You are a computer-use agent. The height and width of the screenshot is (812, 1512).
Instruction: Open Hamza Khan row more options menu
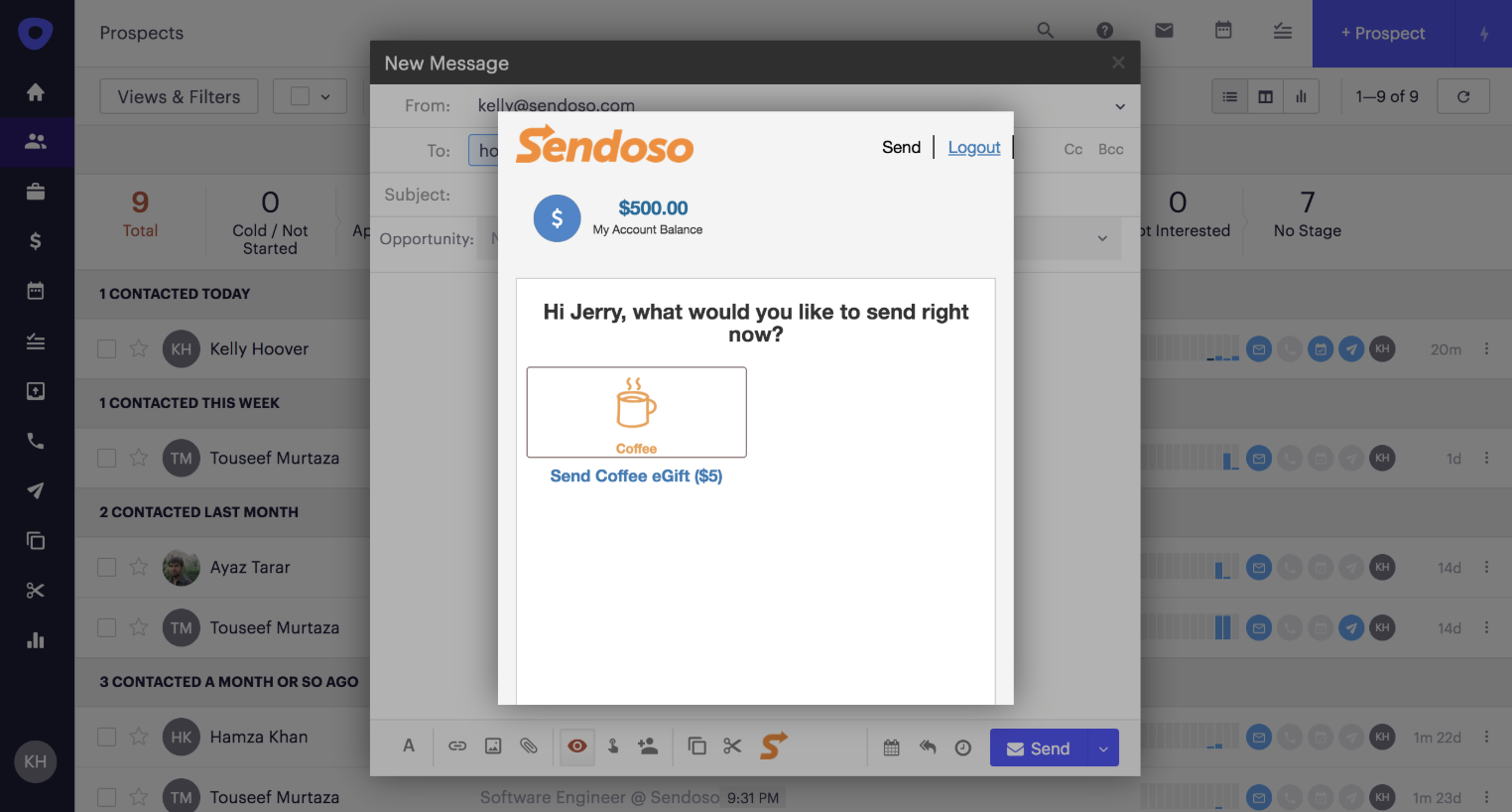[1486, 737]
